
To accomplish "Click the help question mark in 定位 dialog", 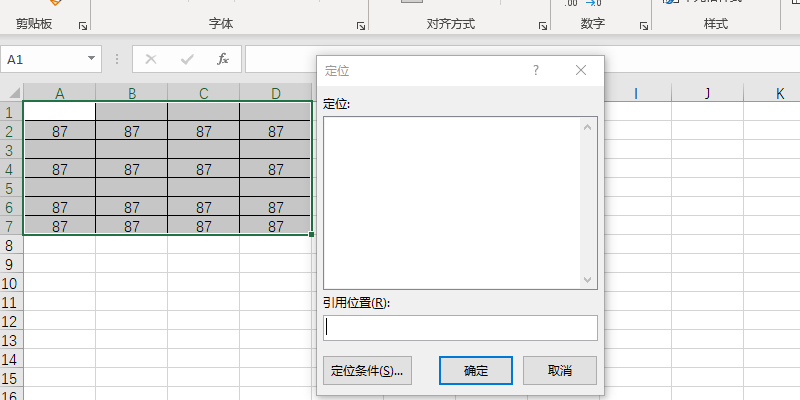I will point(536,70).
